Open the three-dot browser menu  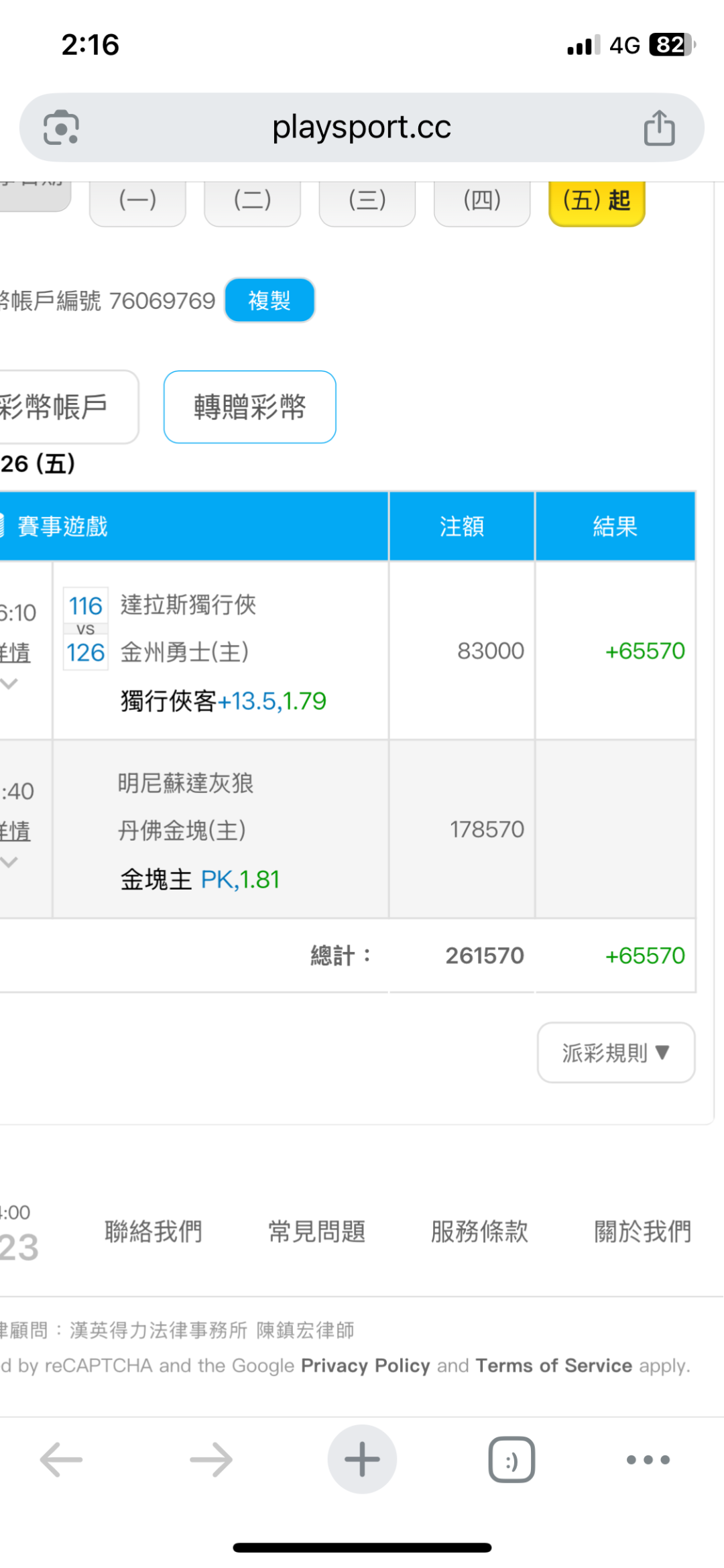[x=648, y=1459]
